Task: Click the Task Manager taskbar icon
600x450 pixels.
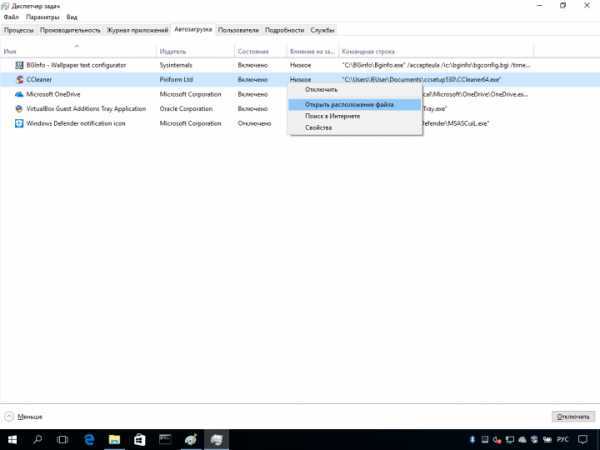Action: tap(216, 440)
